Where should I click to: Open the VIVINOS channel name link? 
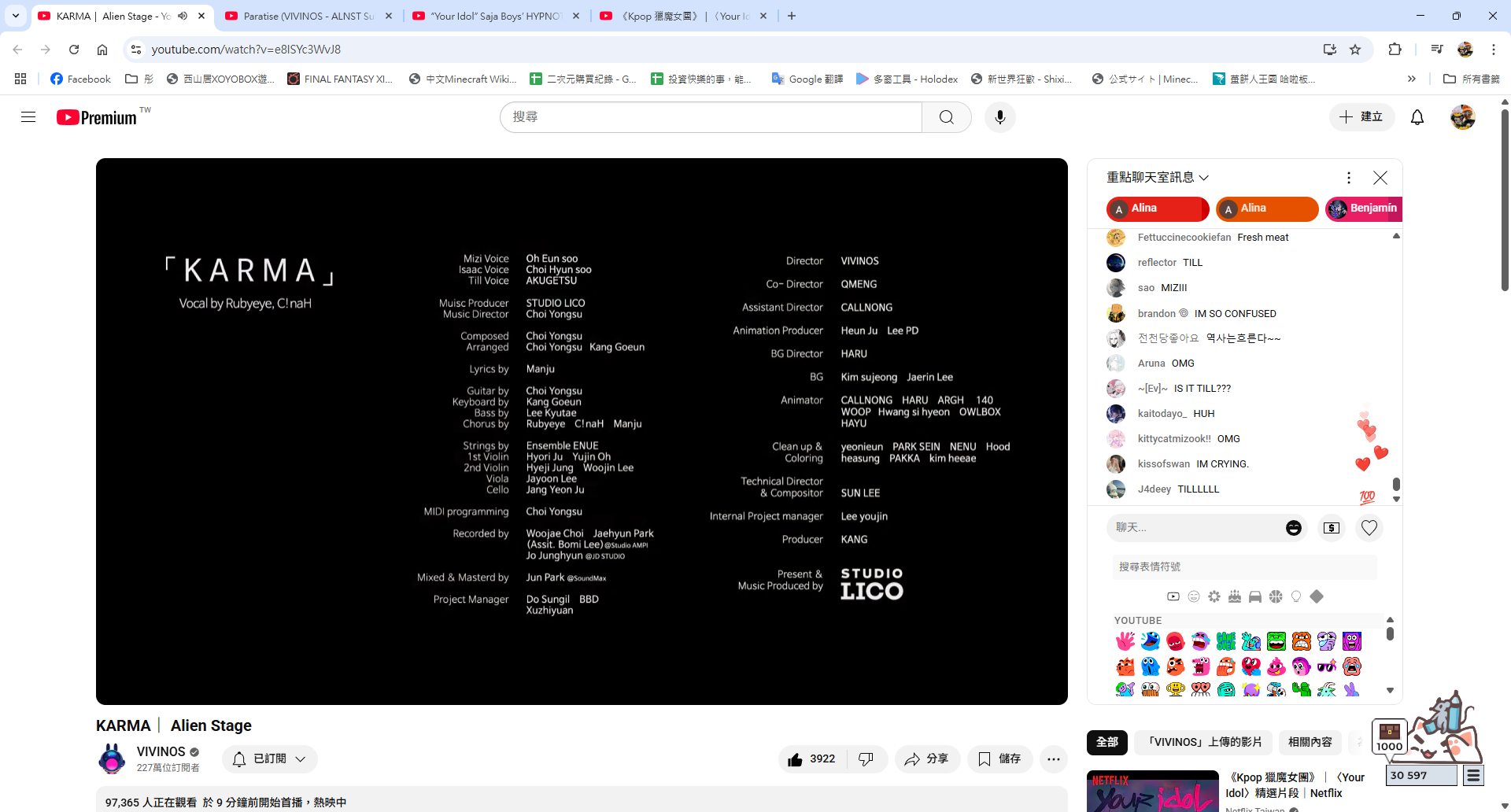161,752
